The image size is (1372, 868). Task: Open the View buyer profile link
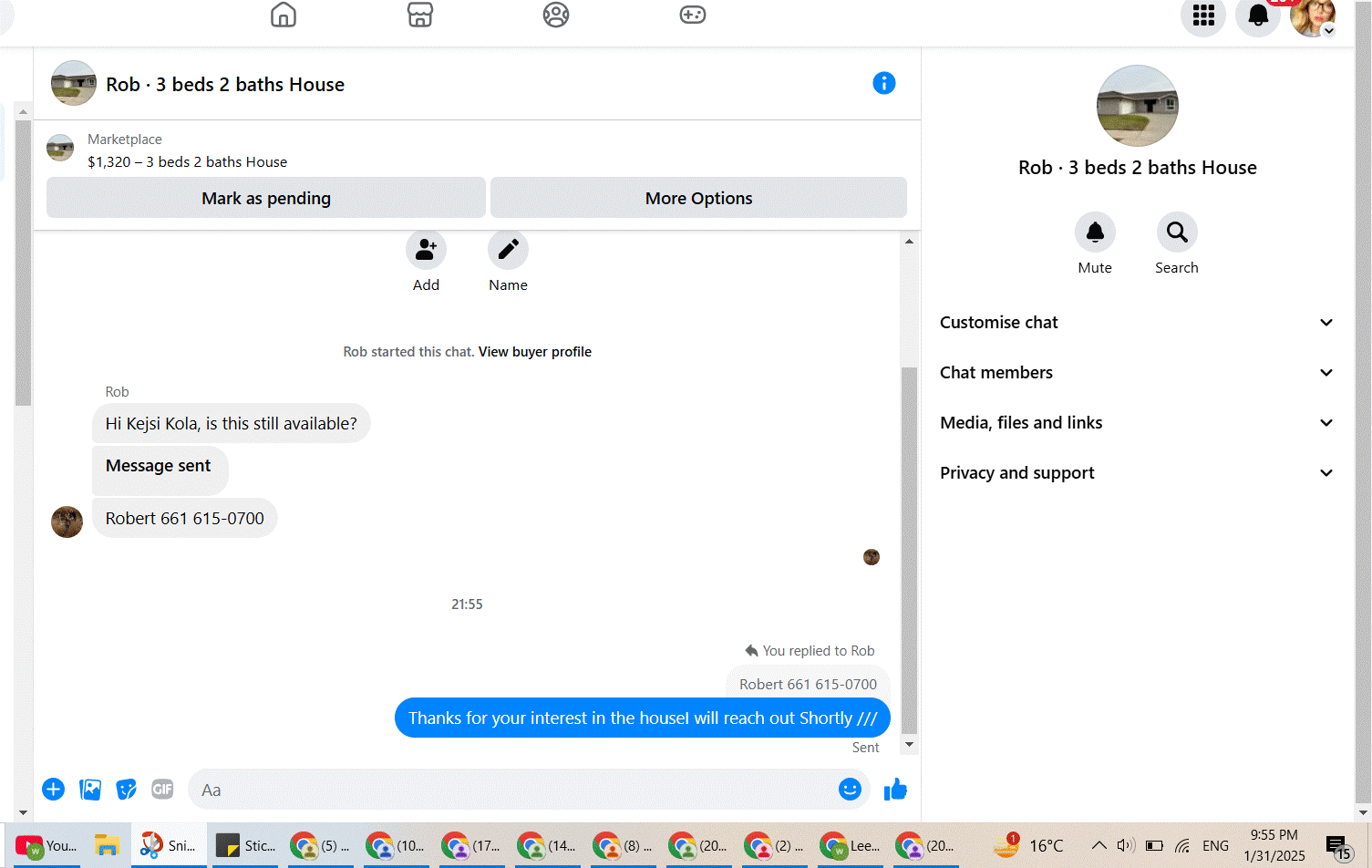pyautogui.click(x=535, y=352)
